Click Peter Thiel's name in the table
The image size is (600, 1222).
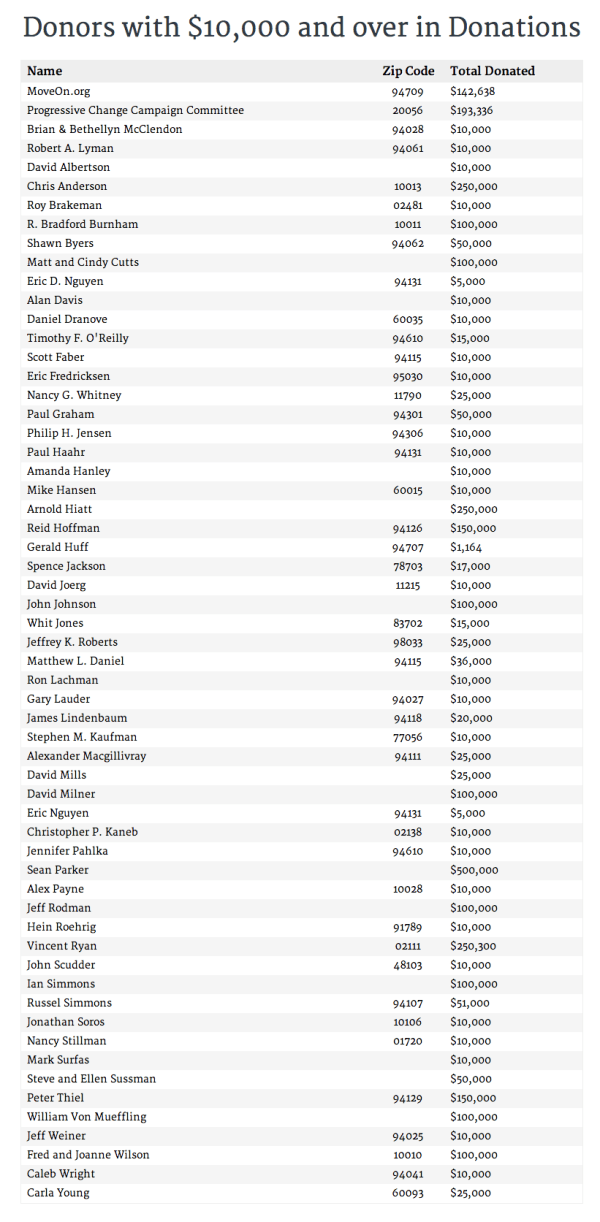56,1098
